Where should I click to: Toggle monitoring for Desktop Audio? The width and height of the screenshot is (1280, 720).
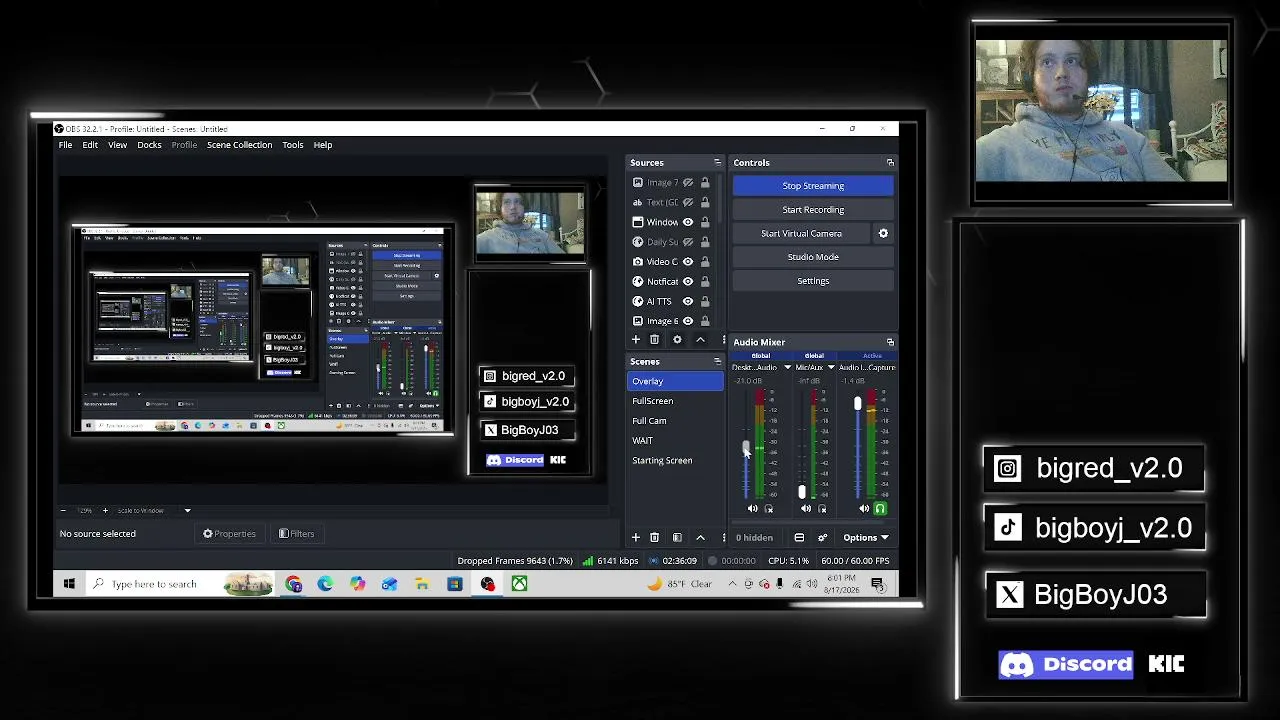(769, 509)
